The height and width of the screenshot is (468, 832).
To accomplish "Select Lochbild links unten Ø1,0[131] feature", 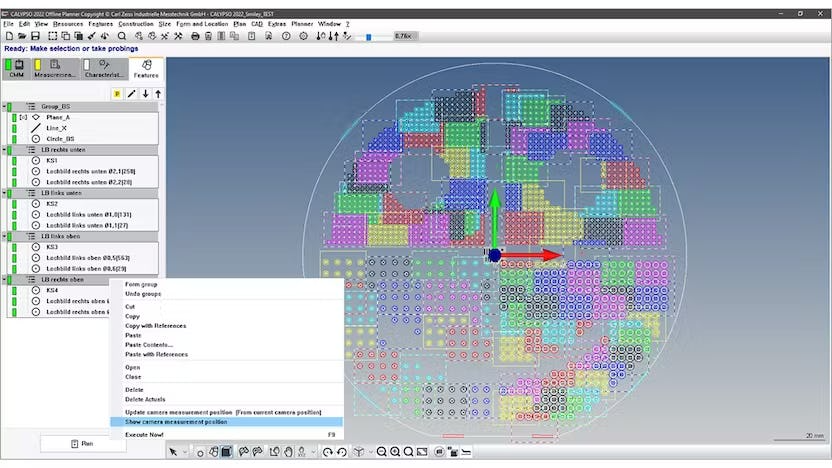I will [x=89, y=214].
